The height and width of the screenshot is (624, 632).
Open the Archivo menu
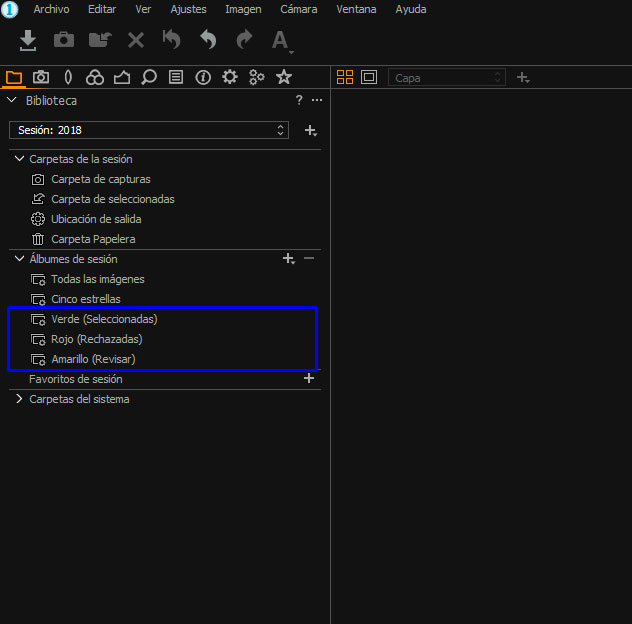(51, 9)
